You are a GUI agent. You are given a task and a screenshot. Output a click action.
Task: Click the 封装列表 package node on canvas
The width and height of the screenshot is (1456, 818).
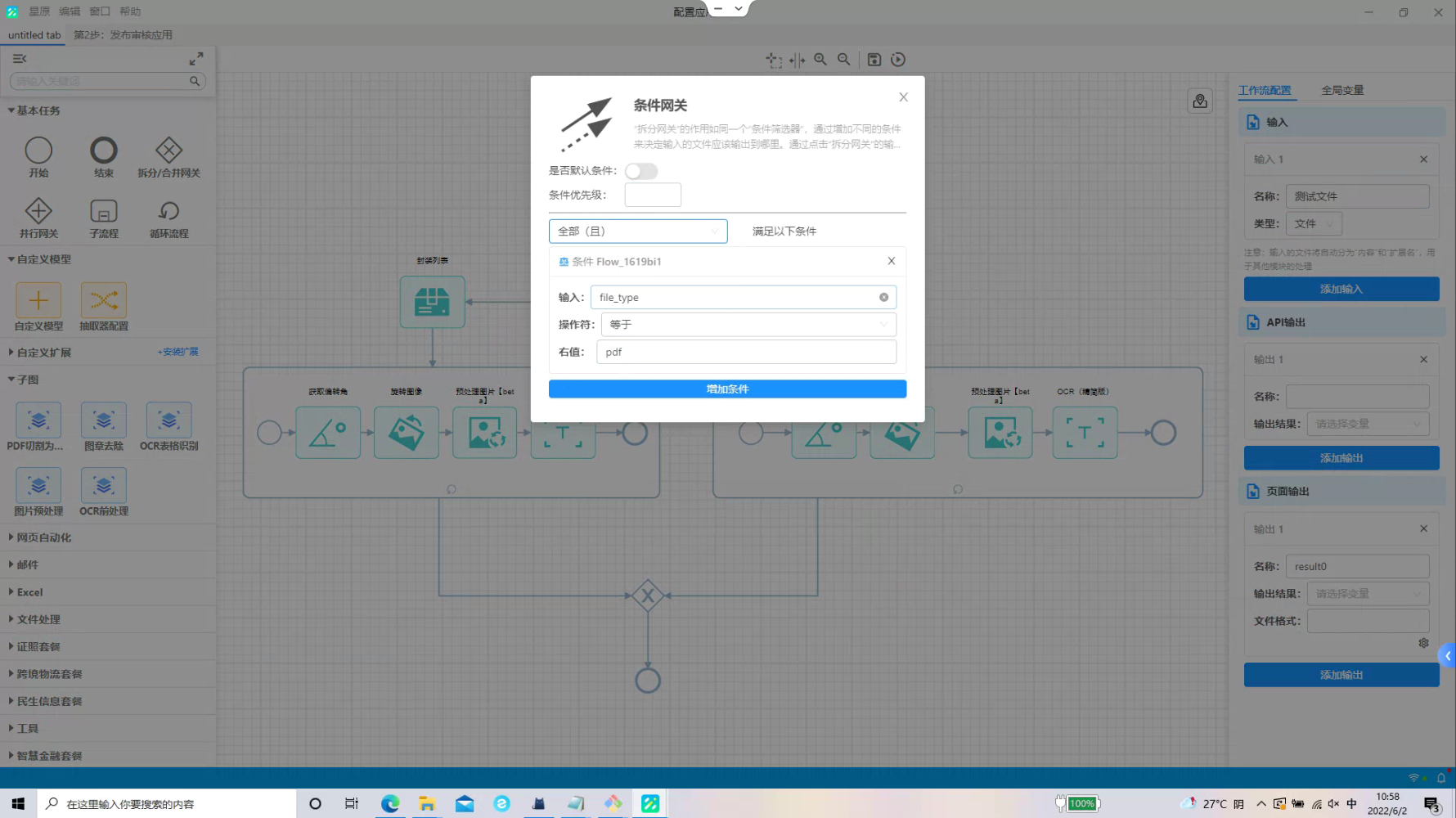tap(432, 302)
